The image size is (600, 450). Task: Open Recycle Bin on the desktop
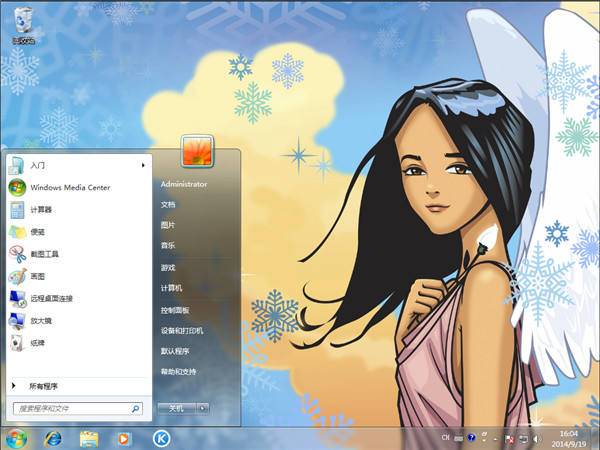click(x=20, y=22)
